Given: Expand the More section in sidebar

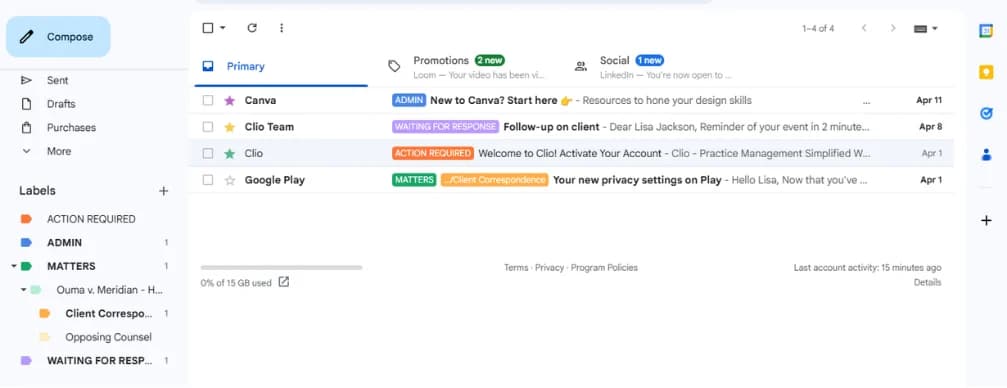Looking at the screenshot, I should point(58,152).
